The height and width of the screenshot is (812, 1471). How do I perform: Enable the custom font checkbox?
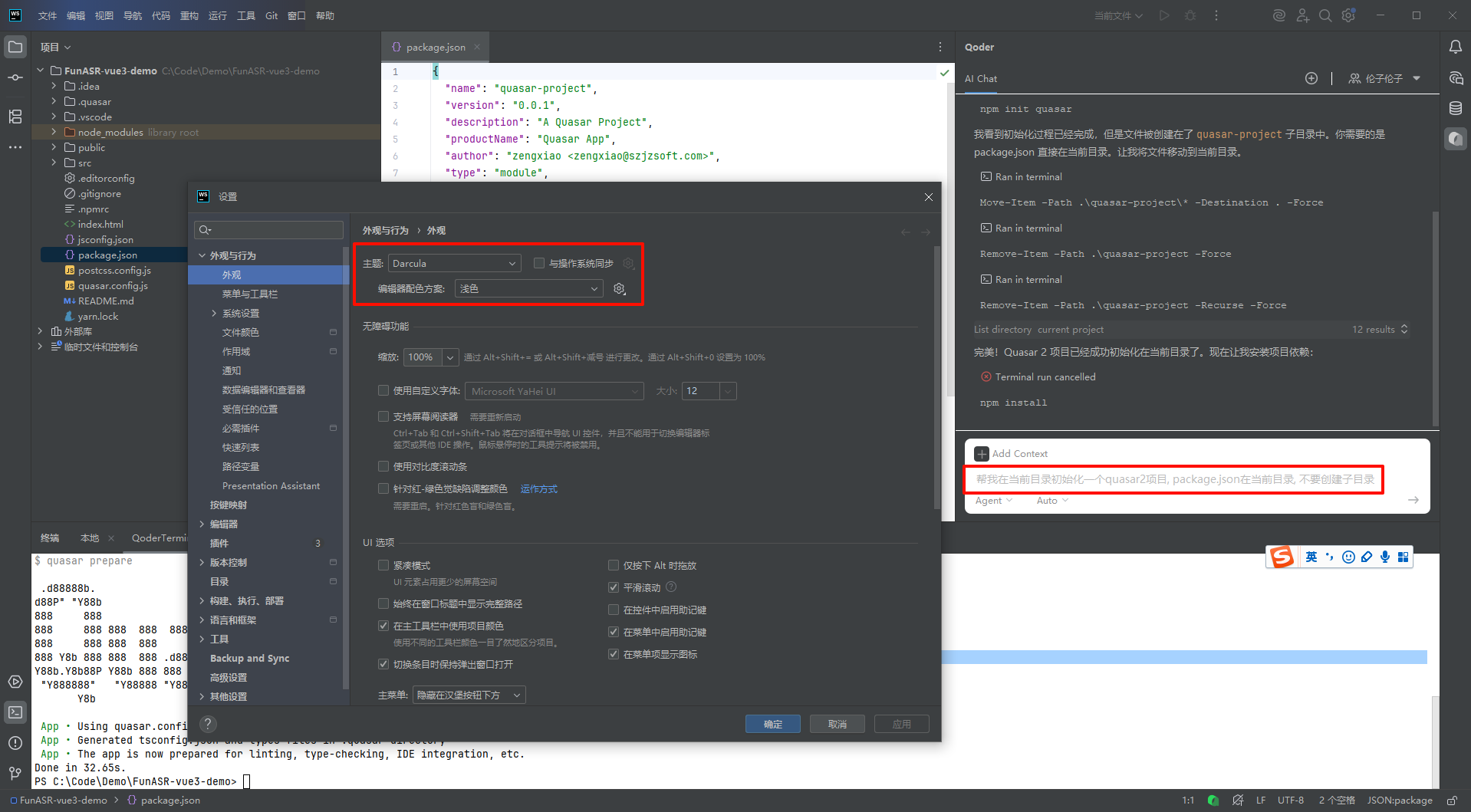pos(383,391)
